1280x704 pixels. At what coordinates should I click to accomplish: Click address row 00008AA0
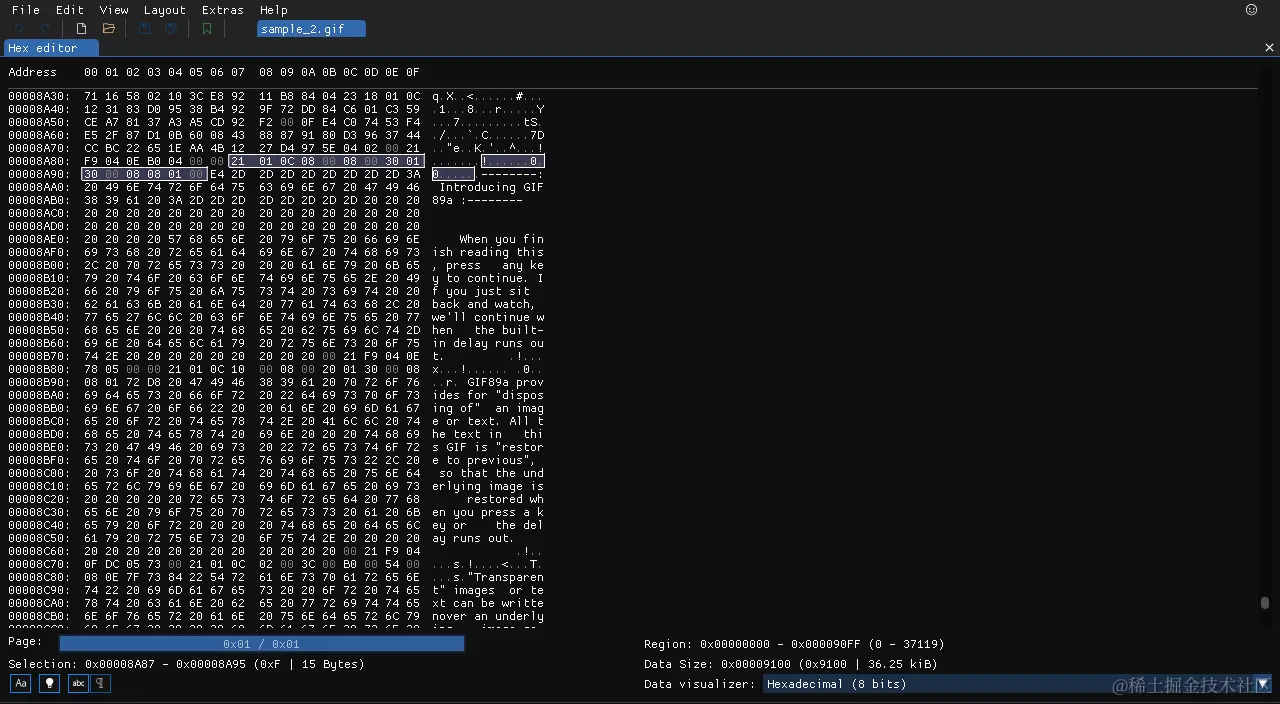(x=40, y=187)
